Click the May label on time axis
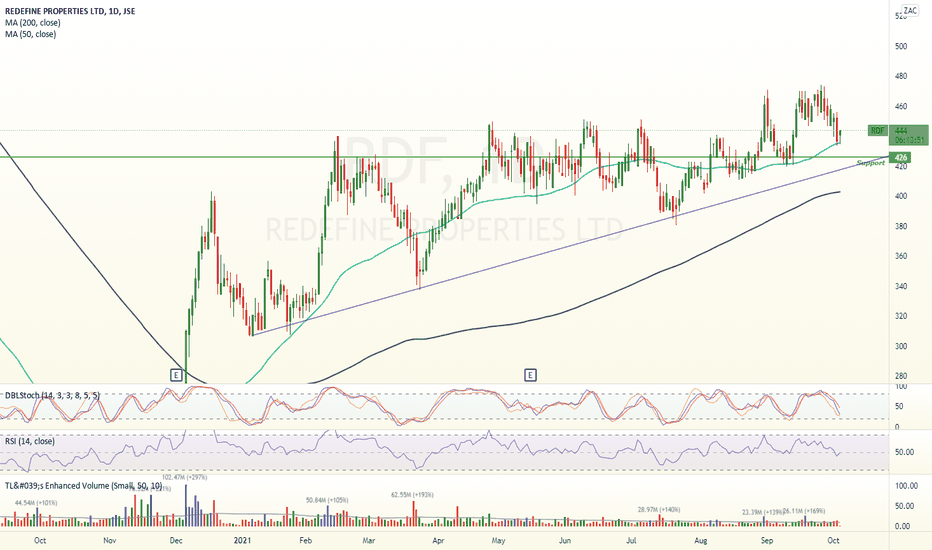Image resolution: width=932 pixels, height=550 pixels. pyautogui.click(x=498, y=540)
